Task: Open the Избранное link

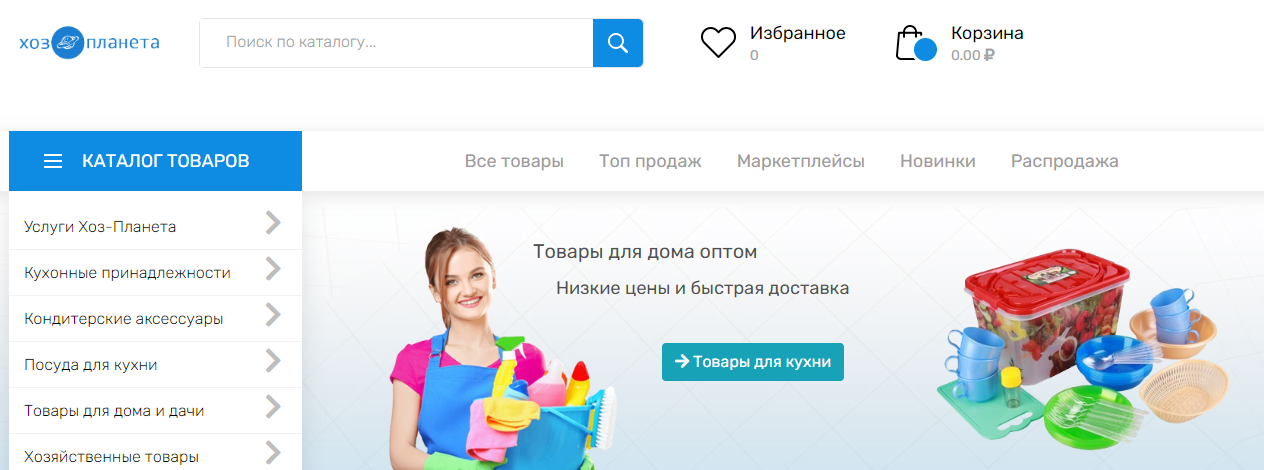Action: 798,33
